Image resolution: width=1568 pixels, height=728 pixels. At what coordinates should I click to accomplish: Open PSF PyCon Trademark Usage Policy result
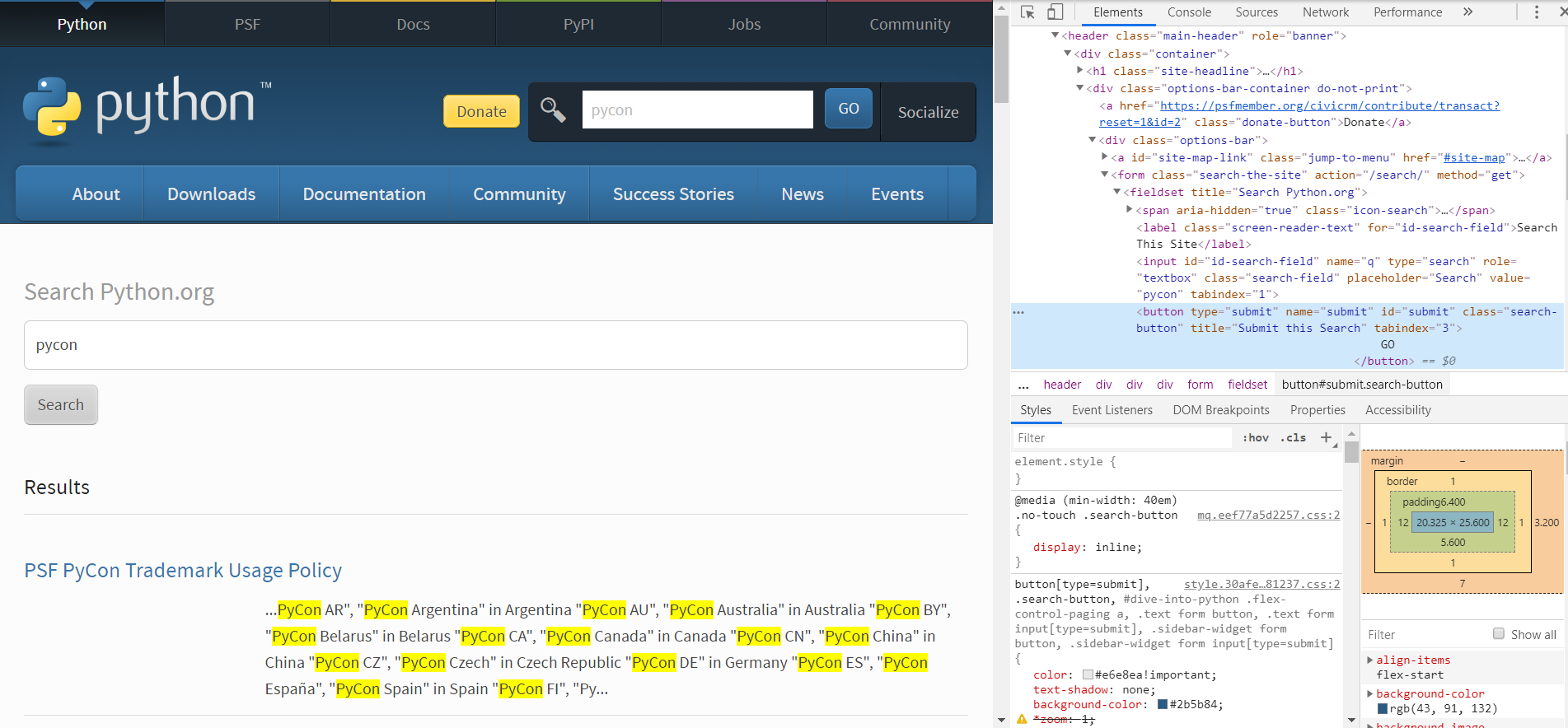click(183, 570)
